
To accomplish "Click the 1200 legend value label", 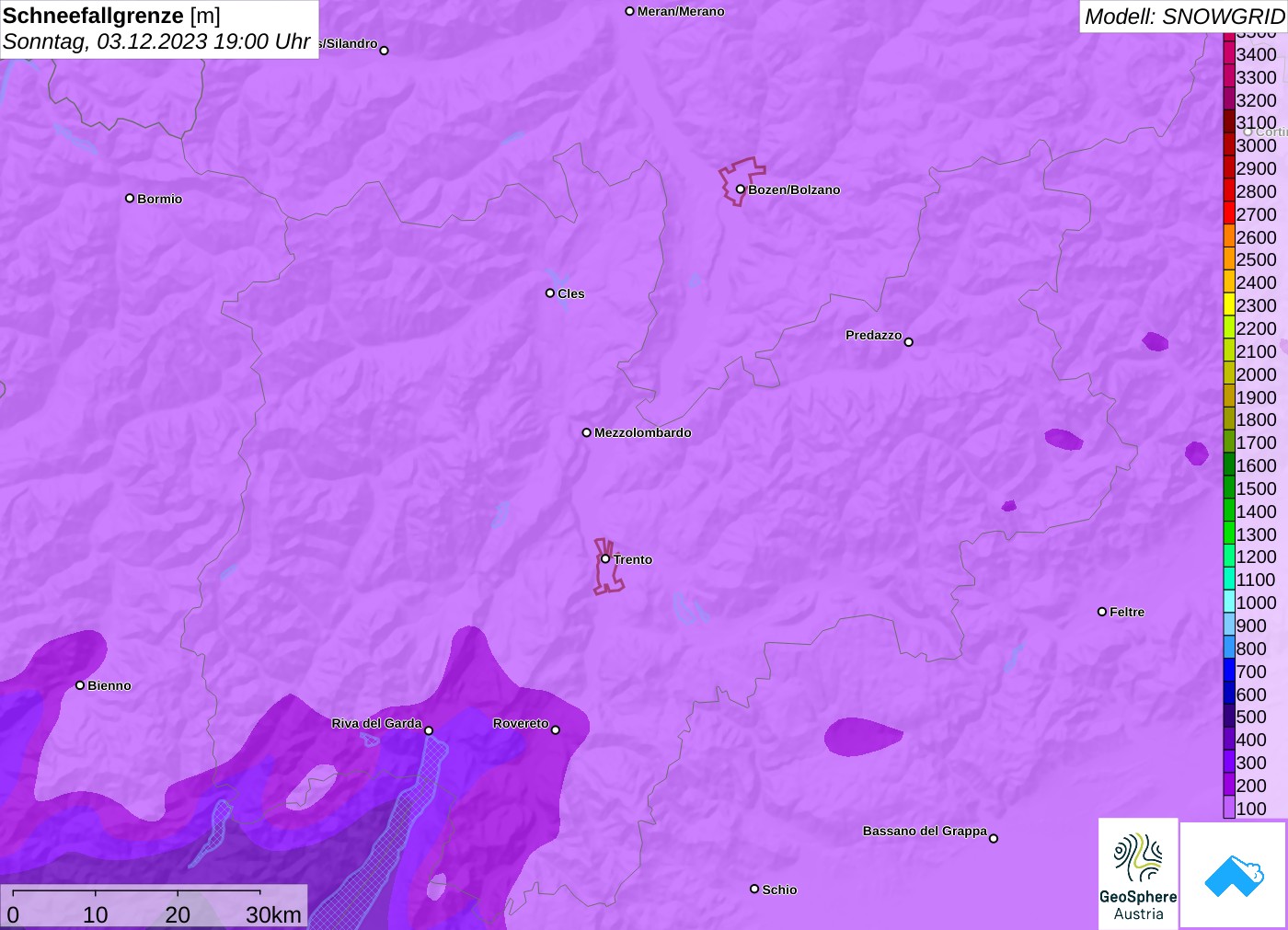I will click(x=1256, y=557).
